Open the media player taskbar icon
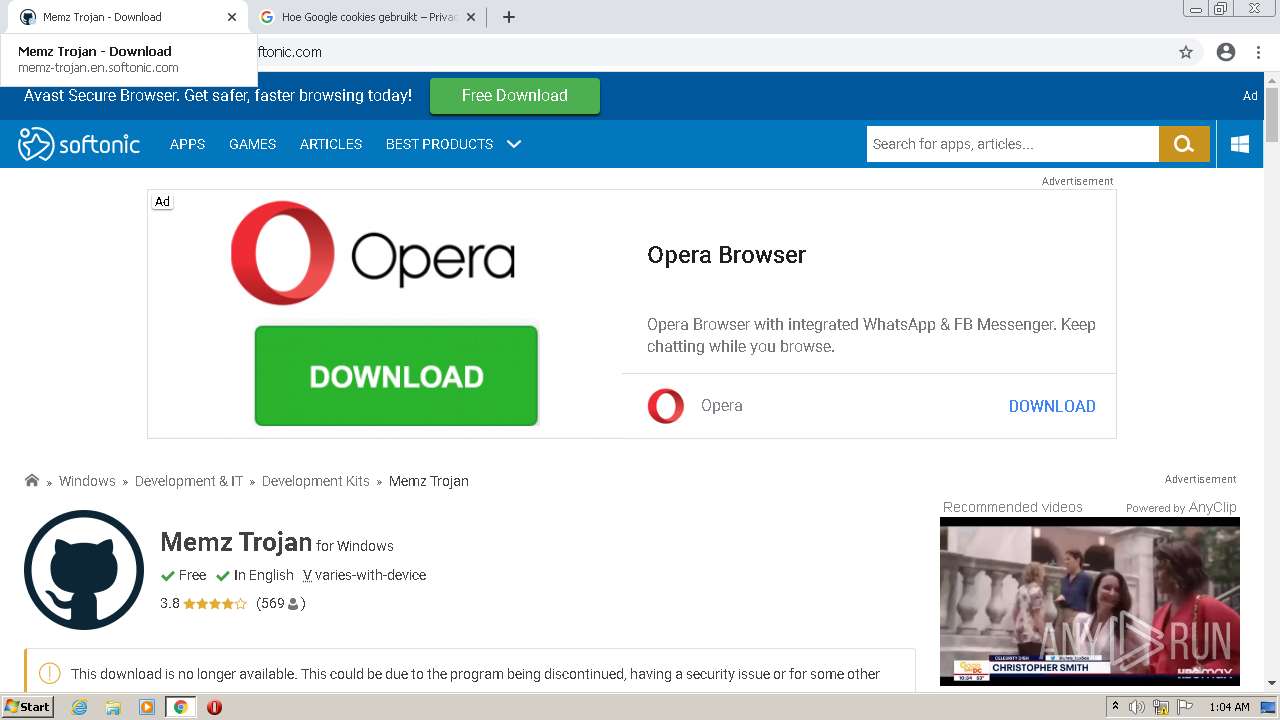The height and width of the screenshot is (720, 1280). [147, 707]
